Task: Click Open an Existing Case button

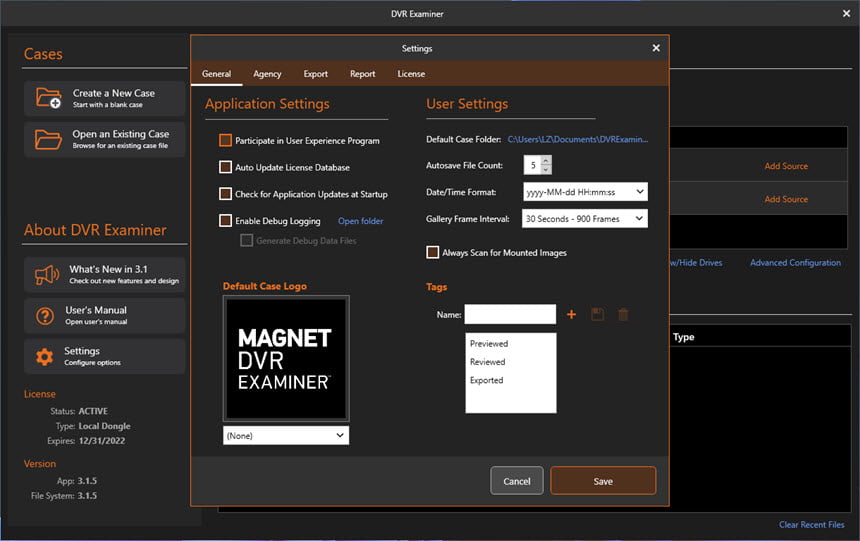Action: [x=104, y=139]
